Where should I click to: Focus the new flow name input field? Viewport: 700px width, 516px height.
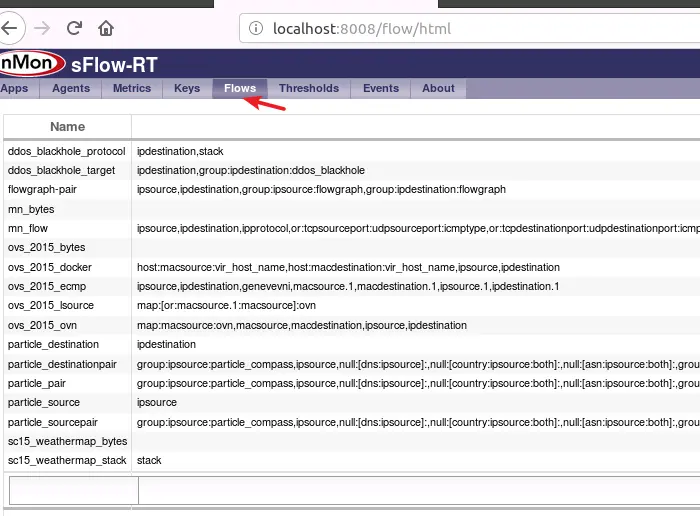point(74,491)
